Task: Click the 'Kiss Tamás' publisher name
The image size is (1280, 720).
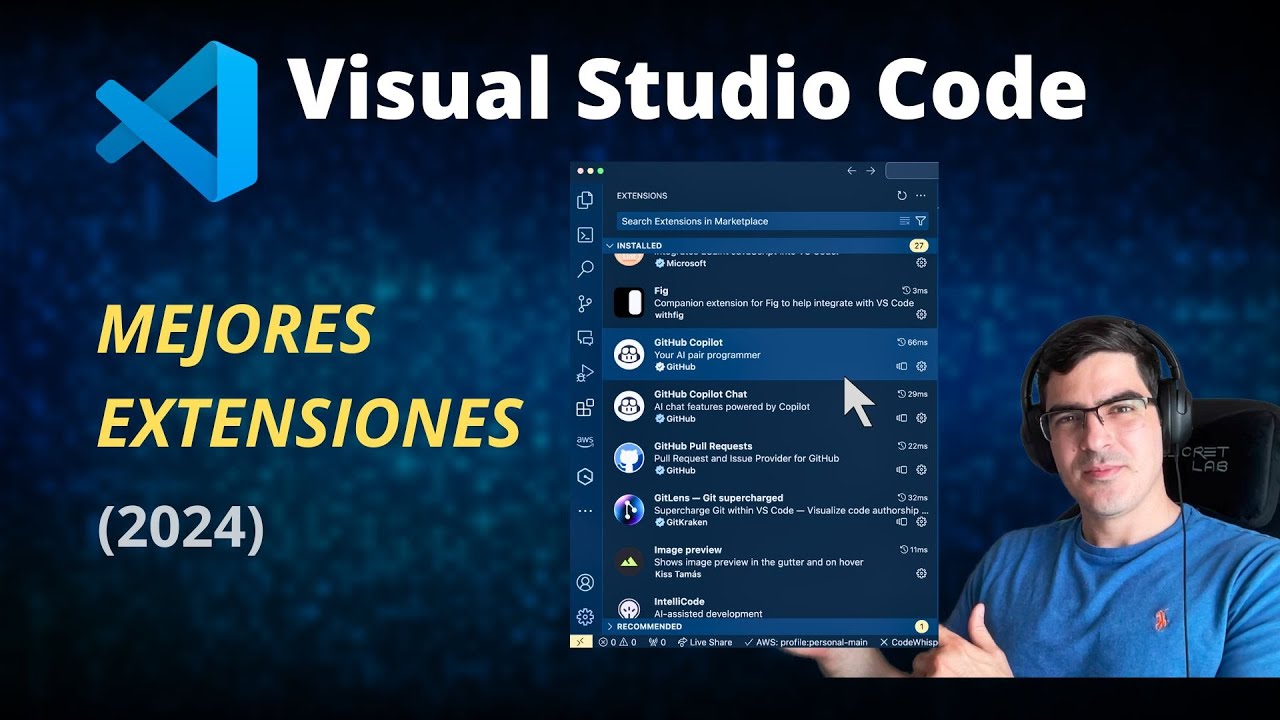Action: point(678,574)
